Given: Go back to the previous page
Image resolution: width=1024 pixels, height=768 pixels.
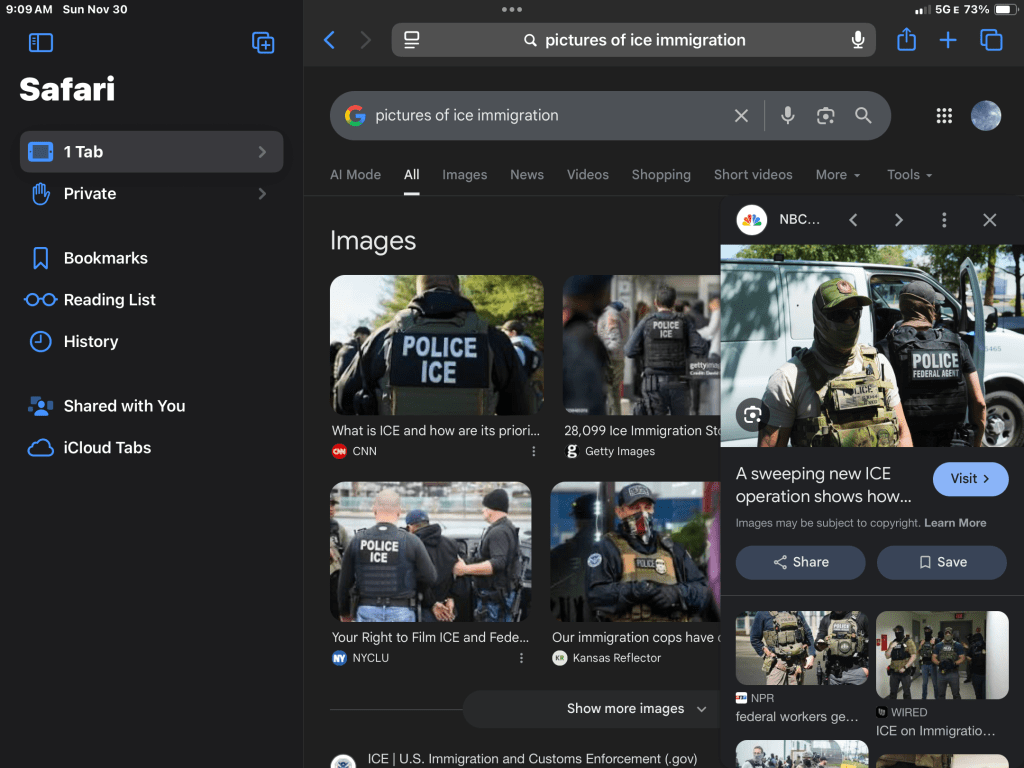Looking at the screenshot, I should pyautogui.click(x=329, y=40).
